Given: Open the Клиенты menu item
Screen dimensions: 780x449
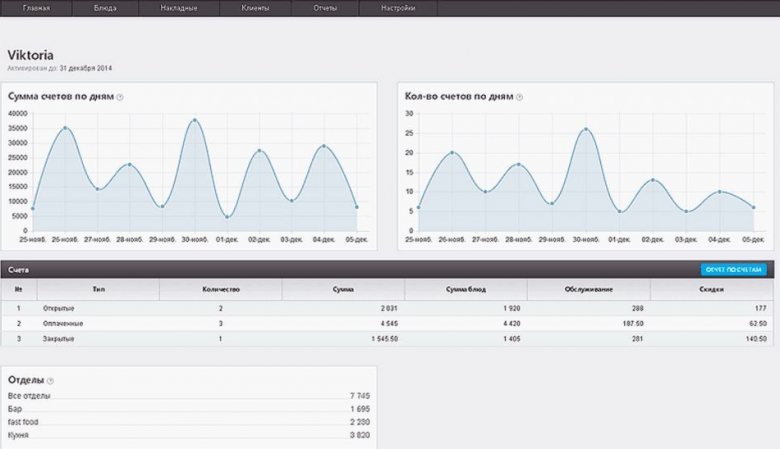Looking at the screenshot, I should pyautogui.click(x=255, y=8).
